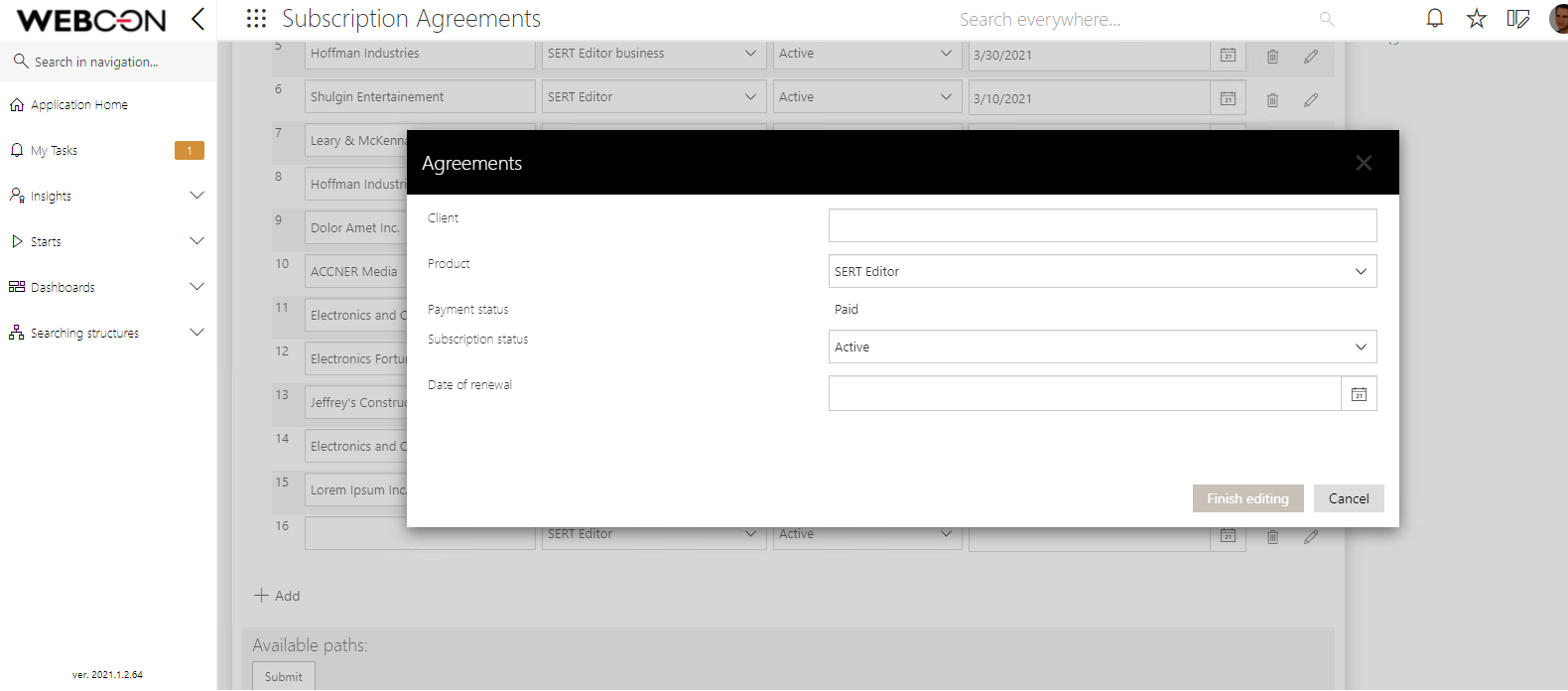Close the Agreements dialog with the X
Screen dimensions: 1568x691
(1365, 163)
